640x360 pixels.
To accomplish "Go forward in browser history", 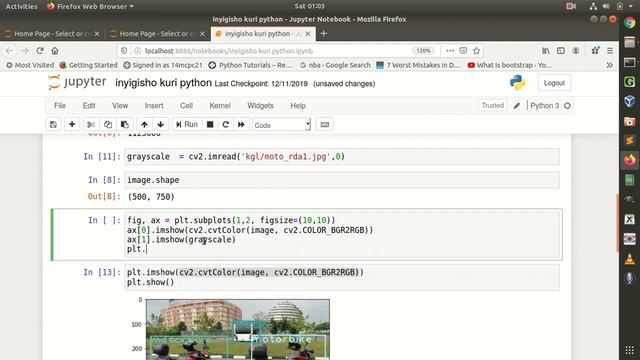I will click(x=24, y=51).
